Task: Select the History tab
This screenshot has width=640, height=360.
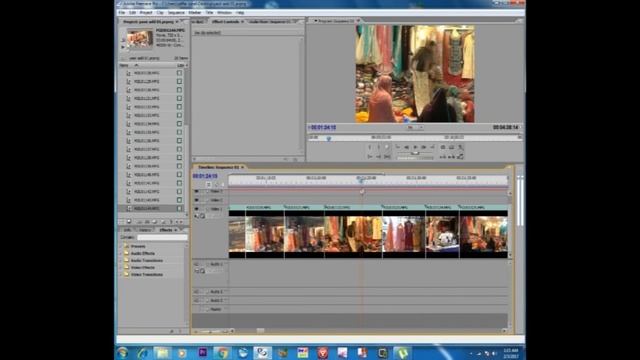Action: [144, 230]
